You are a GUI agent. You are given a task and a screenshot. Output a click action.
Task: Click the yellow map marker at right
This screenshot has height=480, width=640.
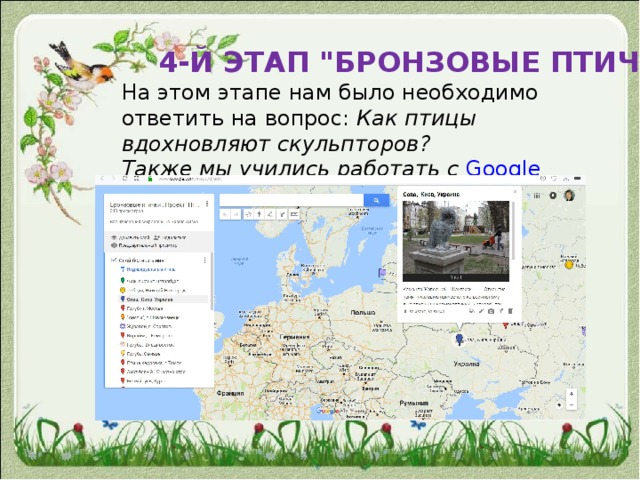click(569, 264)
